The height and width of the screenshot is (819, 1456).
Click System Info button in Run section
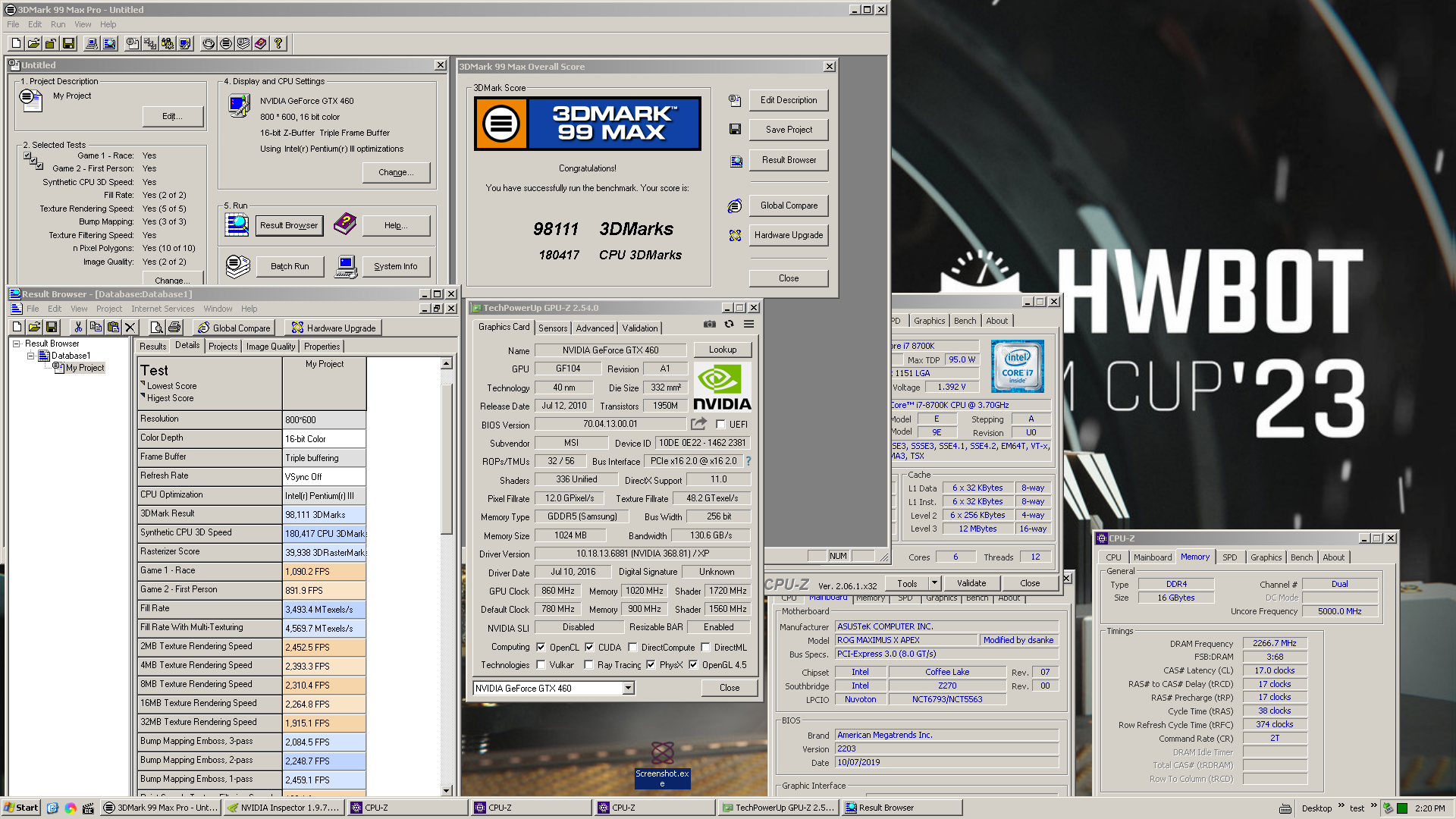[x=395, y=267]
